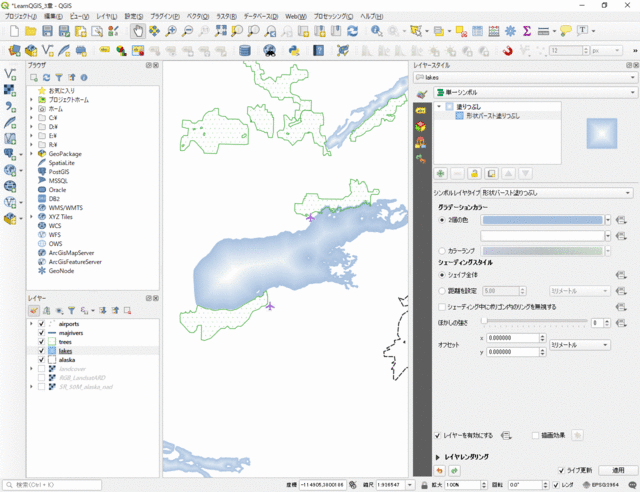The height and width of the screenshot is (492, 640).
Task: Open the Processing Toolbox gear icon
Action: pyautogui.click(x=510, y=31)
